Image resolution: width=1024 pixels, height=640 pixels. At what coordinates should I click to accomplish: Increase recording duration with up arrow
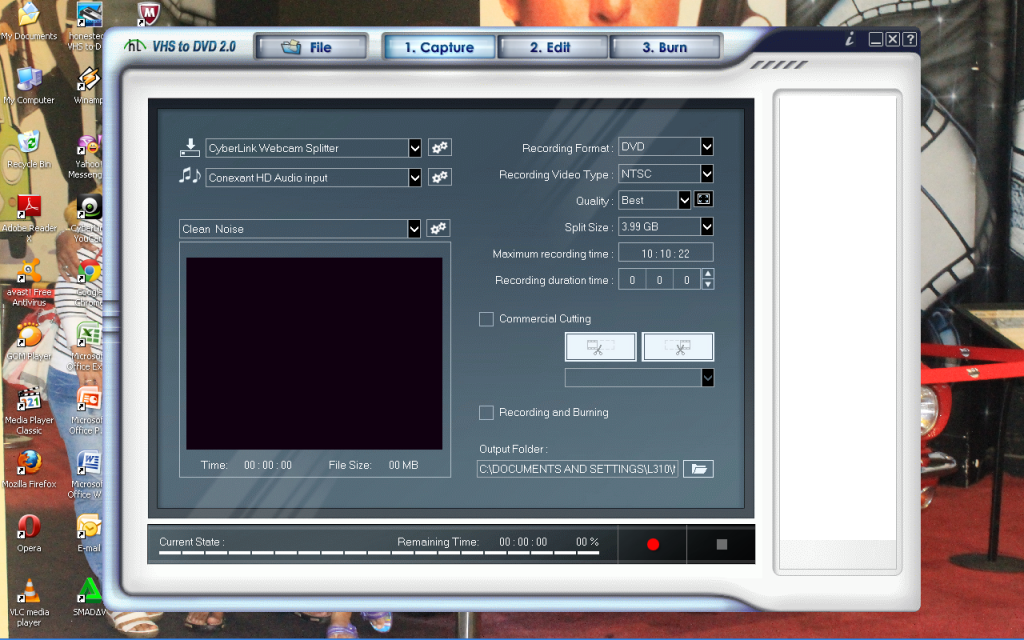point(707,274)
